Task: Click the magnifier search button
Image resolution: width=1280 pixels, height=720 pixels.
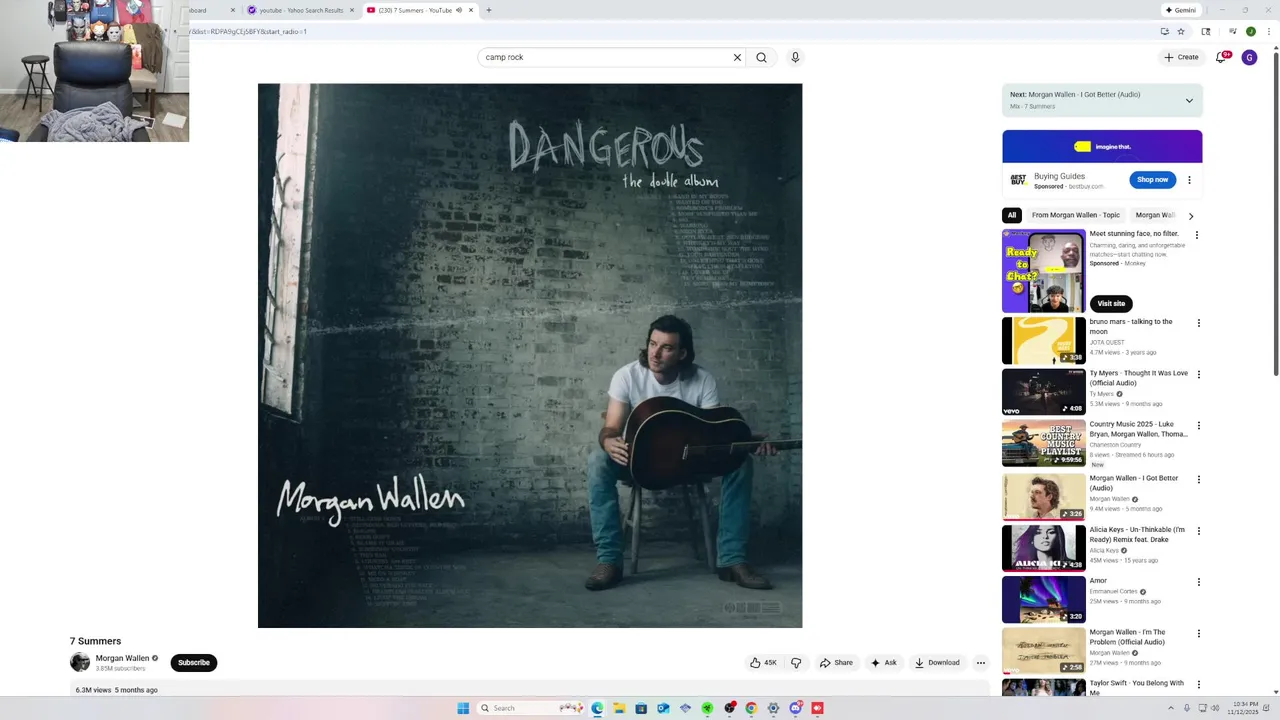Action: pos(761,58)
